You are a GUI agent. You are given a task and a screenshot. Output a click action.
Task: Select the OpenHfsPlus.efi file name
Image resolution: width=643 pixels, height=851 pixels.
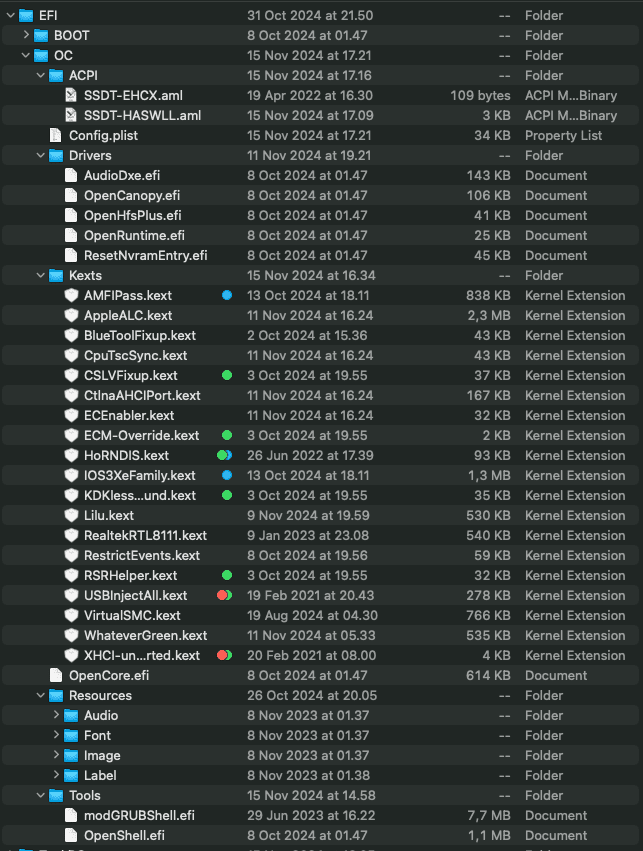coord(132,215)
